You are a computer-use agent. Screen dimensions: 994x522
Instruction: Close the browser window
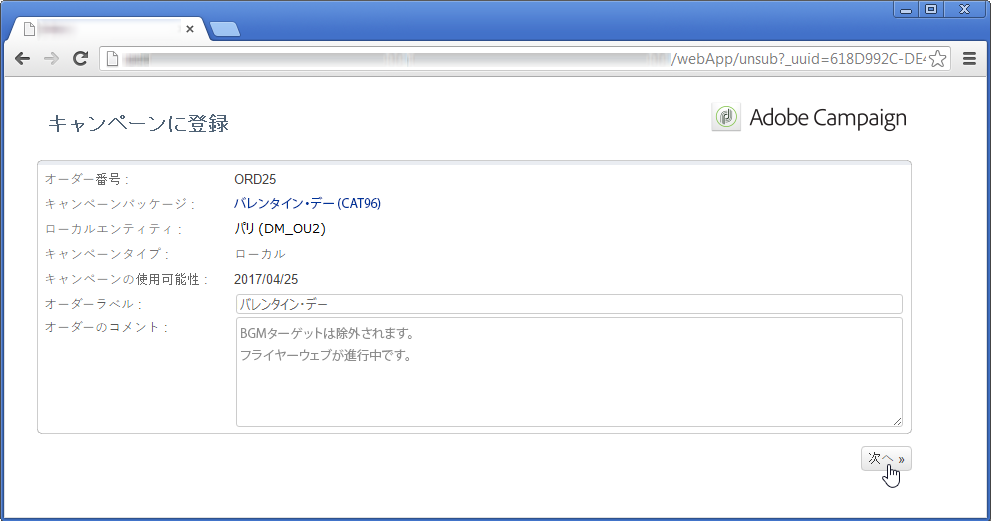pyautogui.click(x=964, y=9)
